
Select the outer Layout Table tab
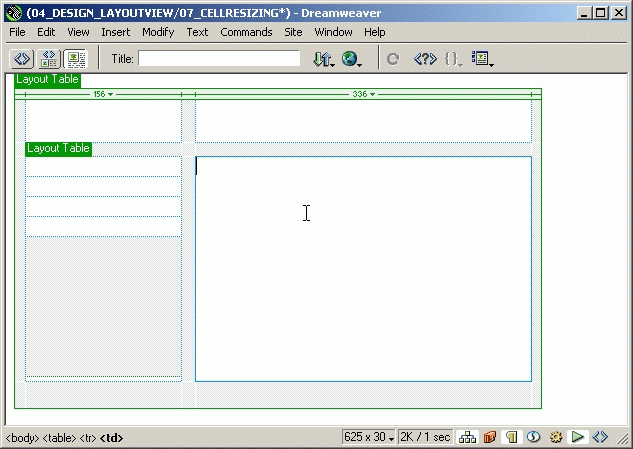[x=48, y=80]
